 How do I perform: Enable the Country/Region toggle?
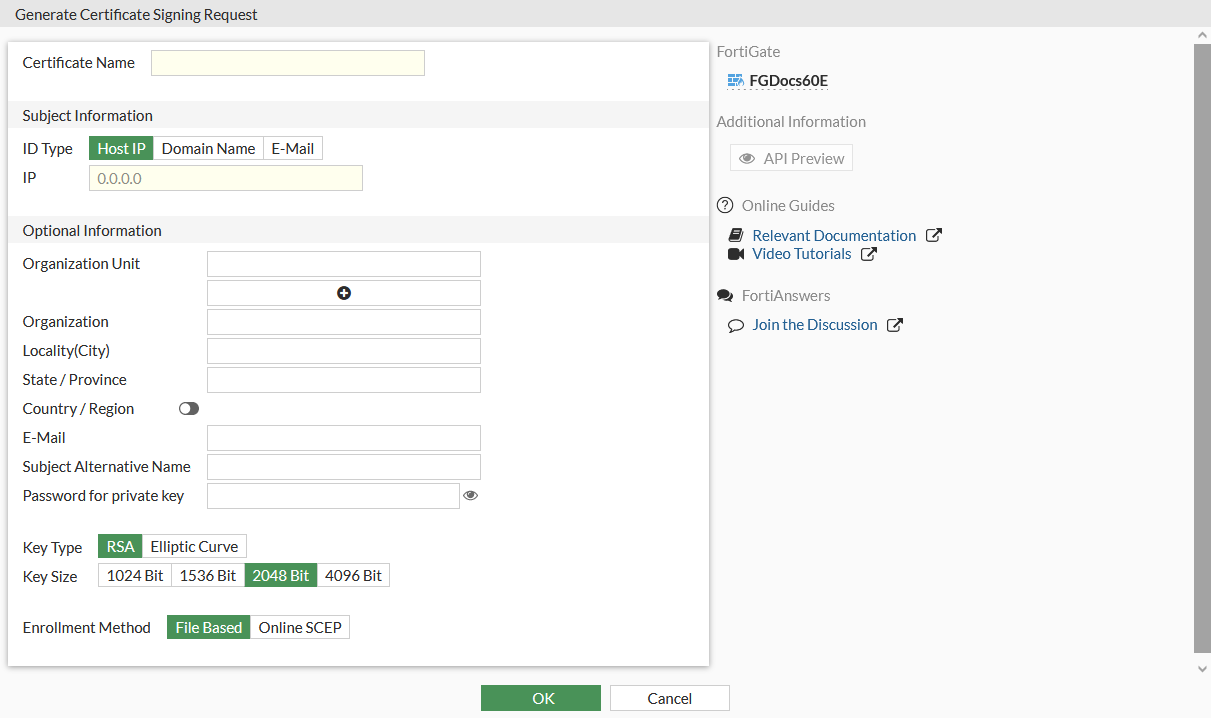click(x=189, y=408)
